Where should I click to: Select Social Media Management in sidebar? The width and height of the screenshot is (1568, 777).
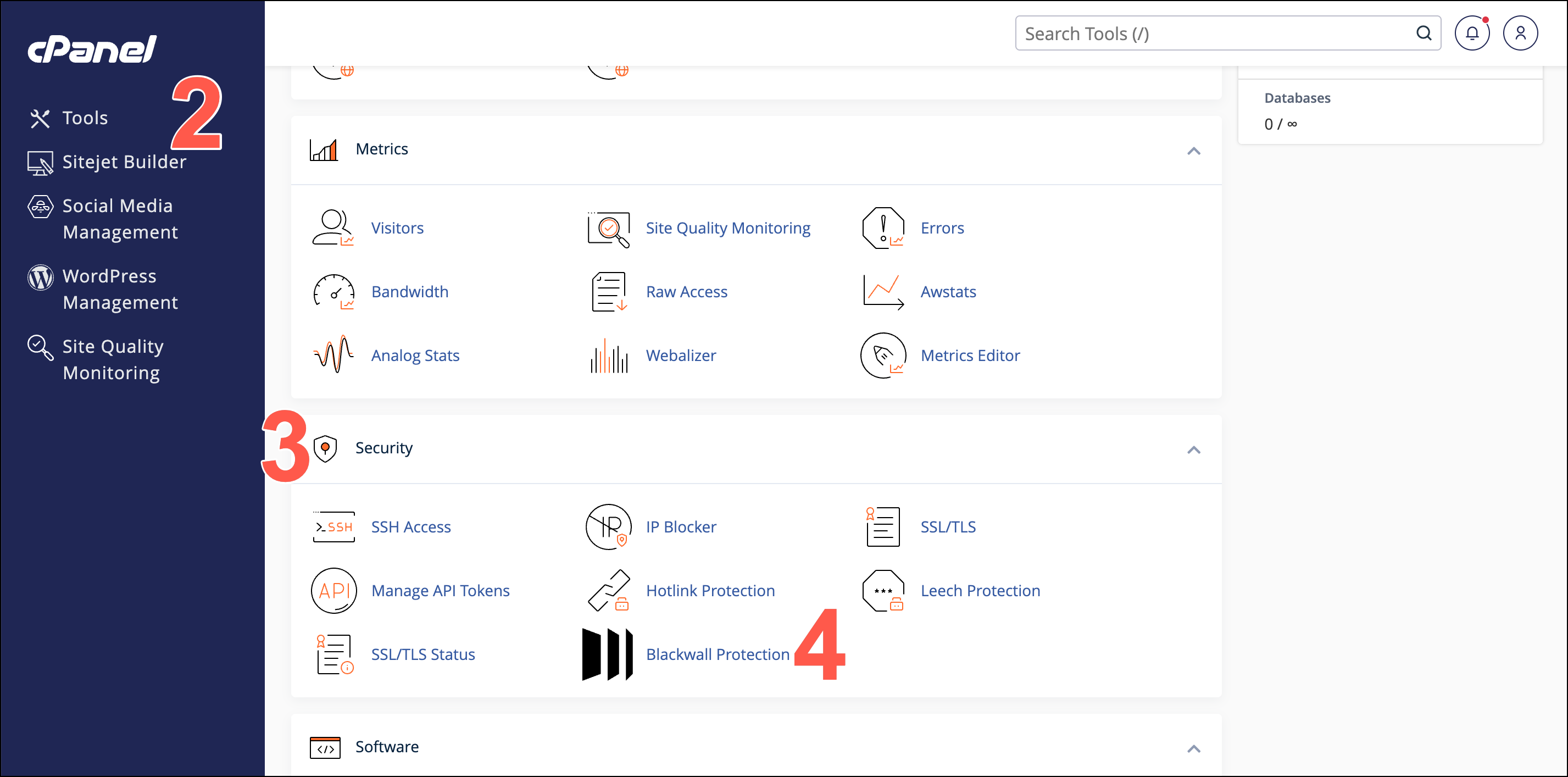[x=120, y=219]
